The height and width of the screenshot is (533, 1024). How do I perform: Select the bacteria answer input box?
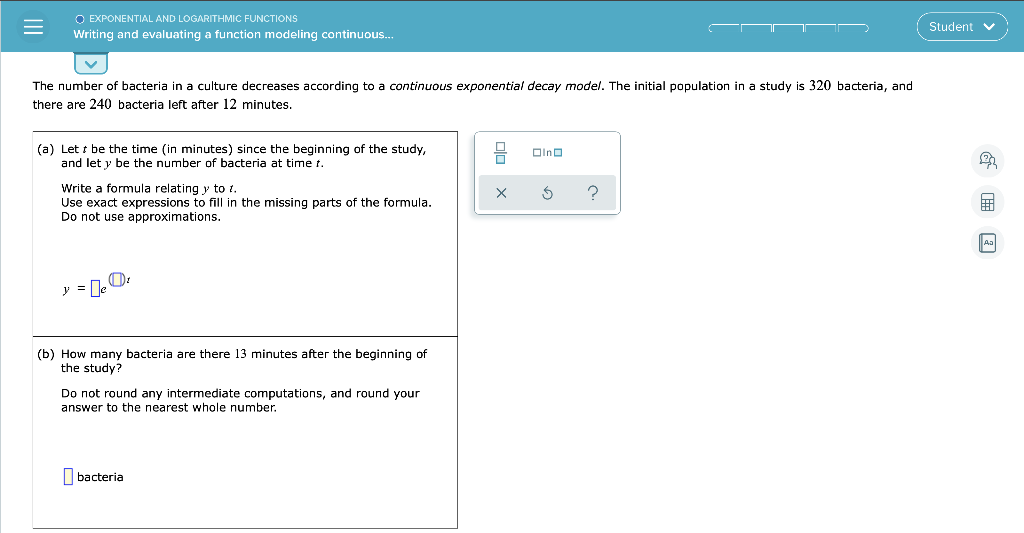pos(68,477)
